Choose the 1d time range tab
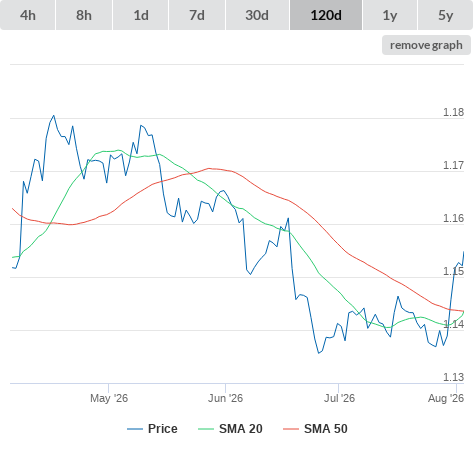The image size is (474, 455). [x=141, y=15]
